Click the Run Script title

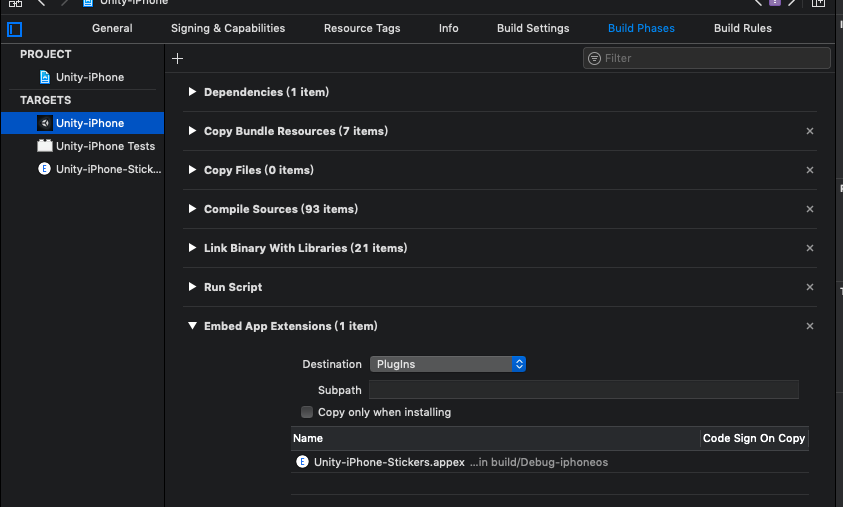coord(233,287)
